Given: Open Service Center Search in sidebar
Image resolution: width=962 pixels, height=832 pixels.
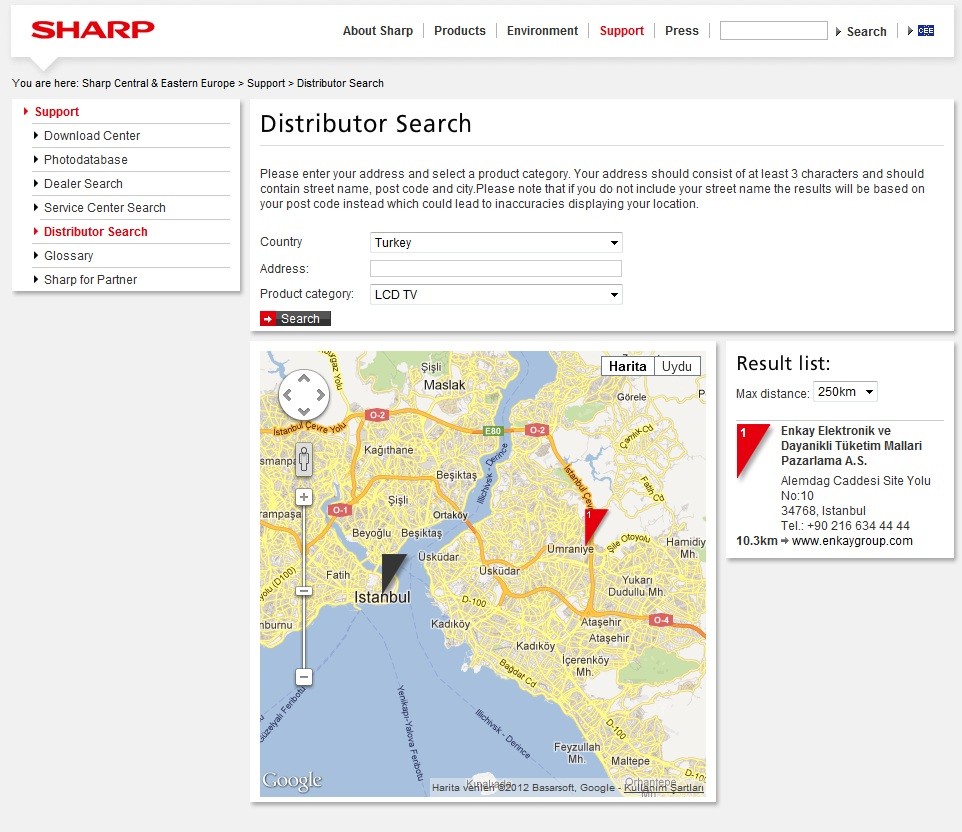Looking at the screenshot, I should [105, 208].
